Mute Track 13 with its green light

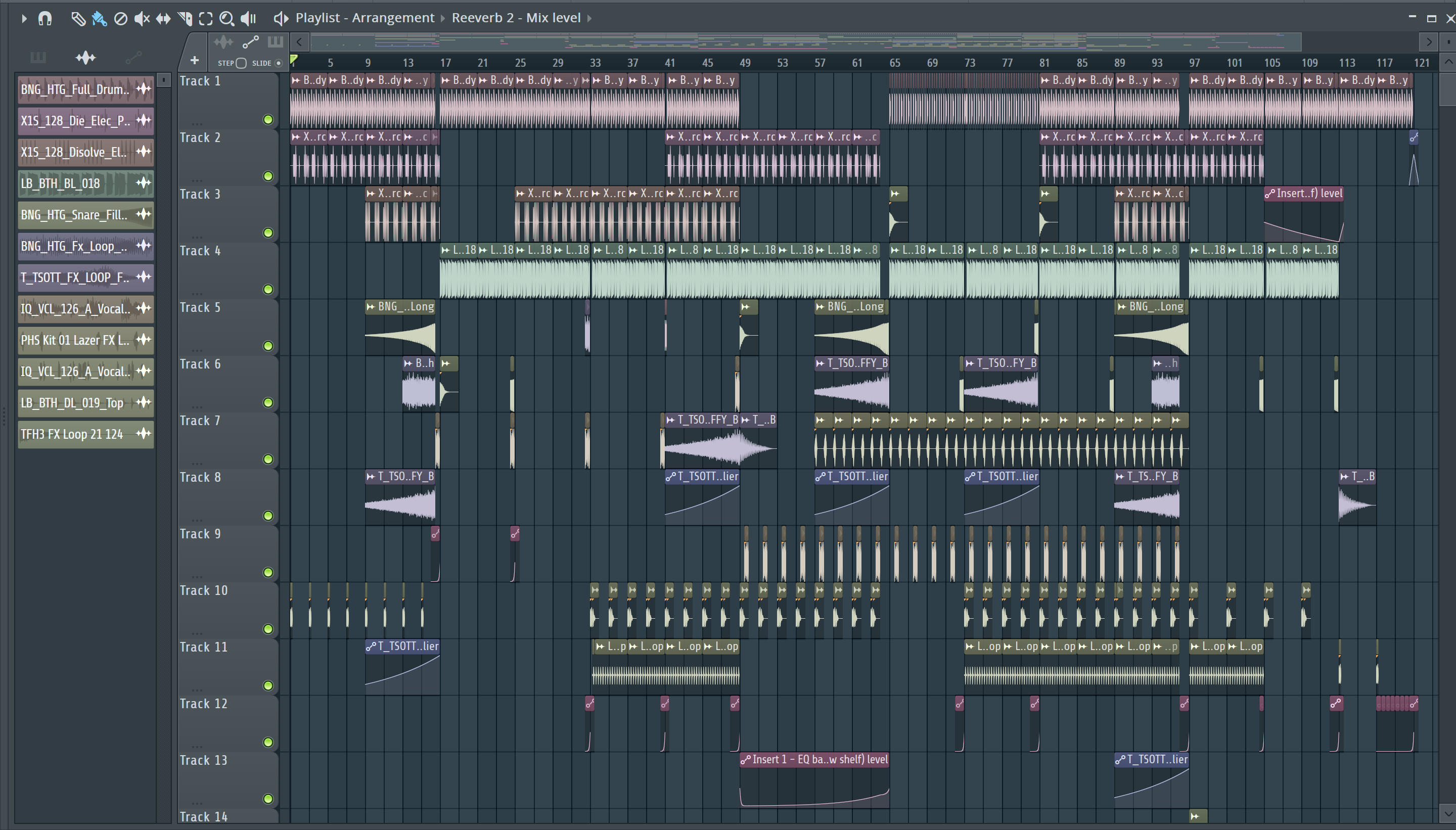[x=268, y=799]
